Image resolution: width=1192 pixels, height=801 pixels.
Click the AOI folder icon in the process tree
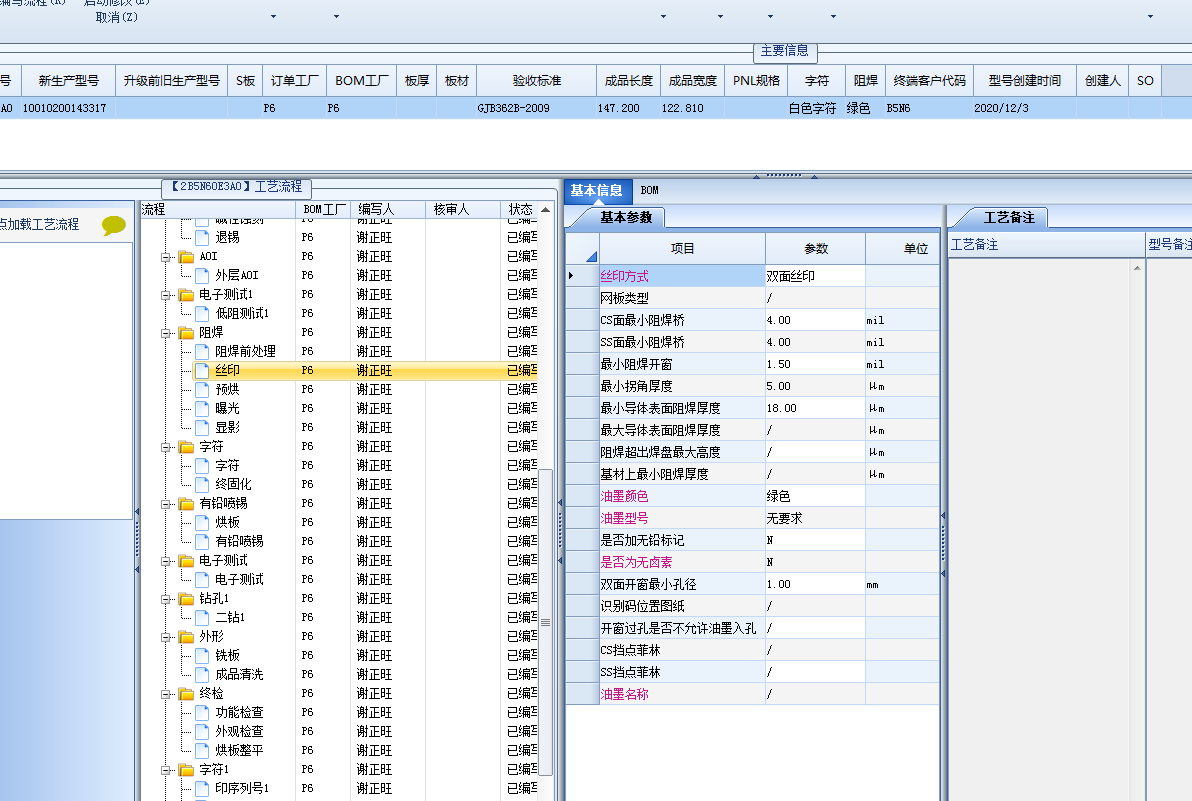186,257
